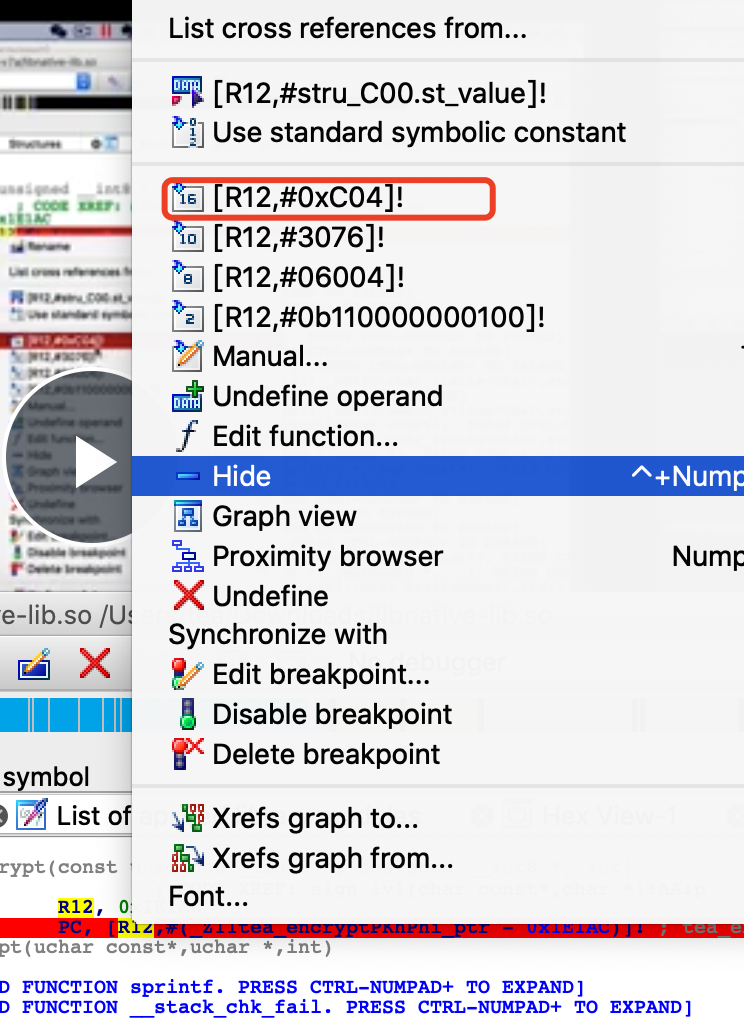The height and width of the screenshot is (1018, 744).
Task: Open Xrefs graph from...
Action: click(333, 858)
